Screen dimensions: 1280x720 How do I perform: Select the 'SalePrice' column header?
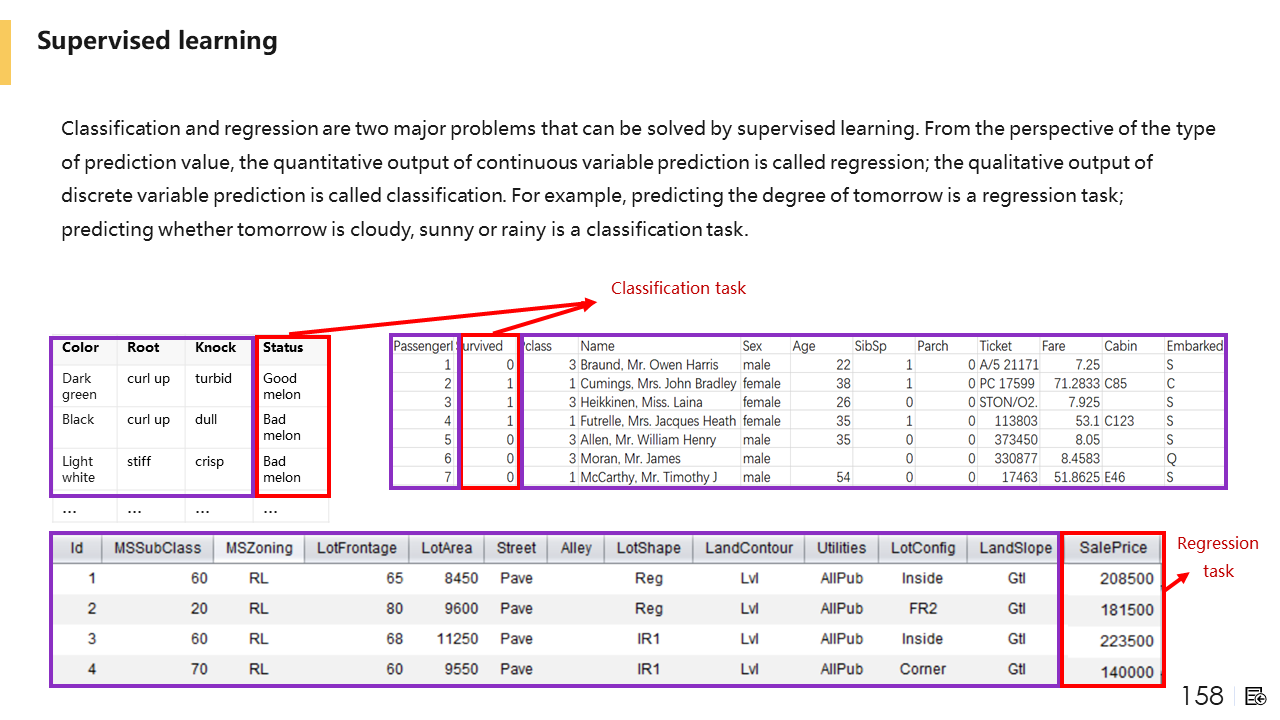[1113, 548]
